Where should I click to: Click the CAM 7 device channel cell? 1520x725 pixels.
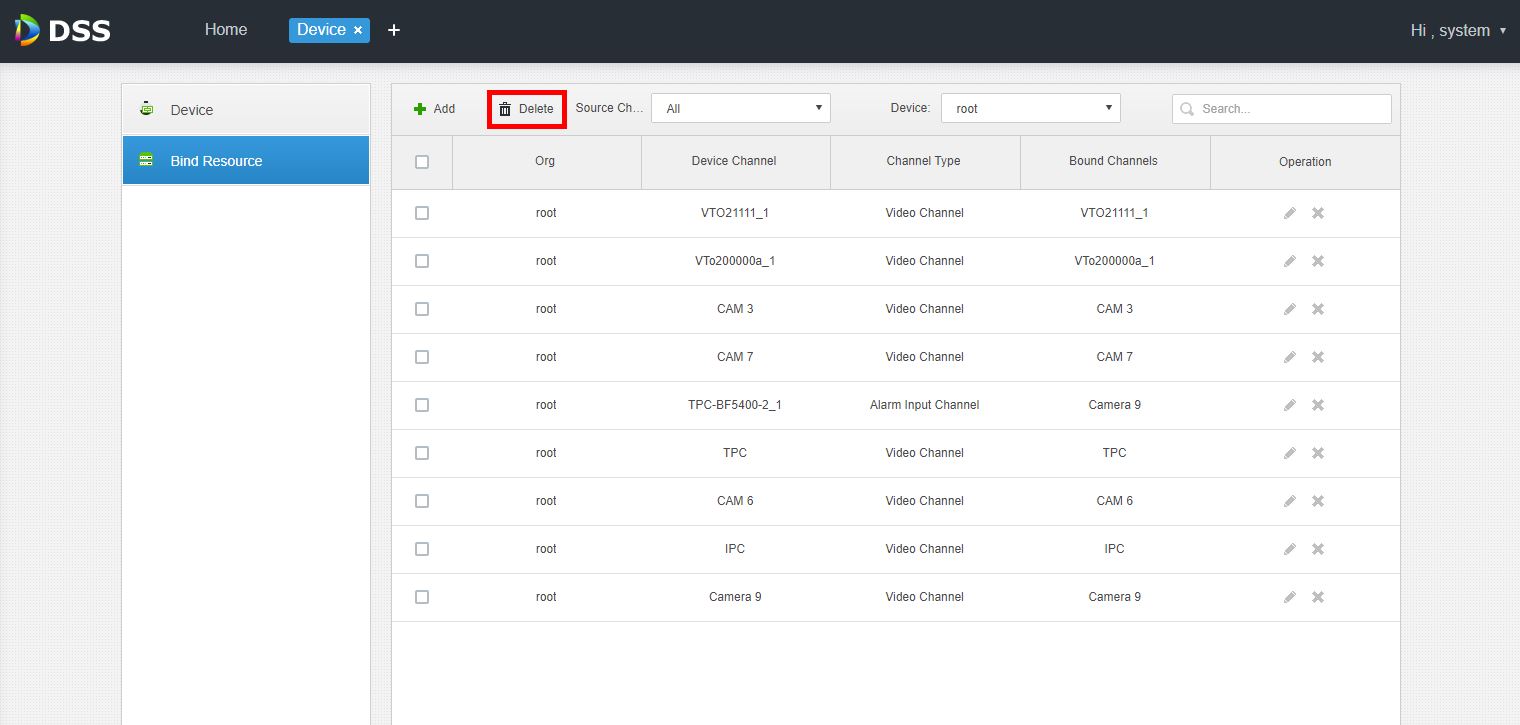point(735,357)
